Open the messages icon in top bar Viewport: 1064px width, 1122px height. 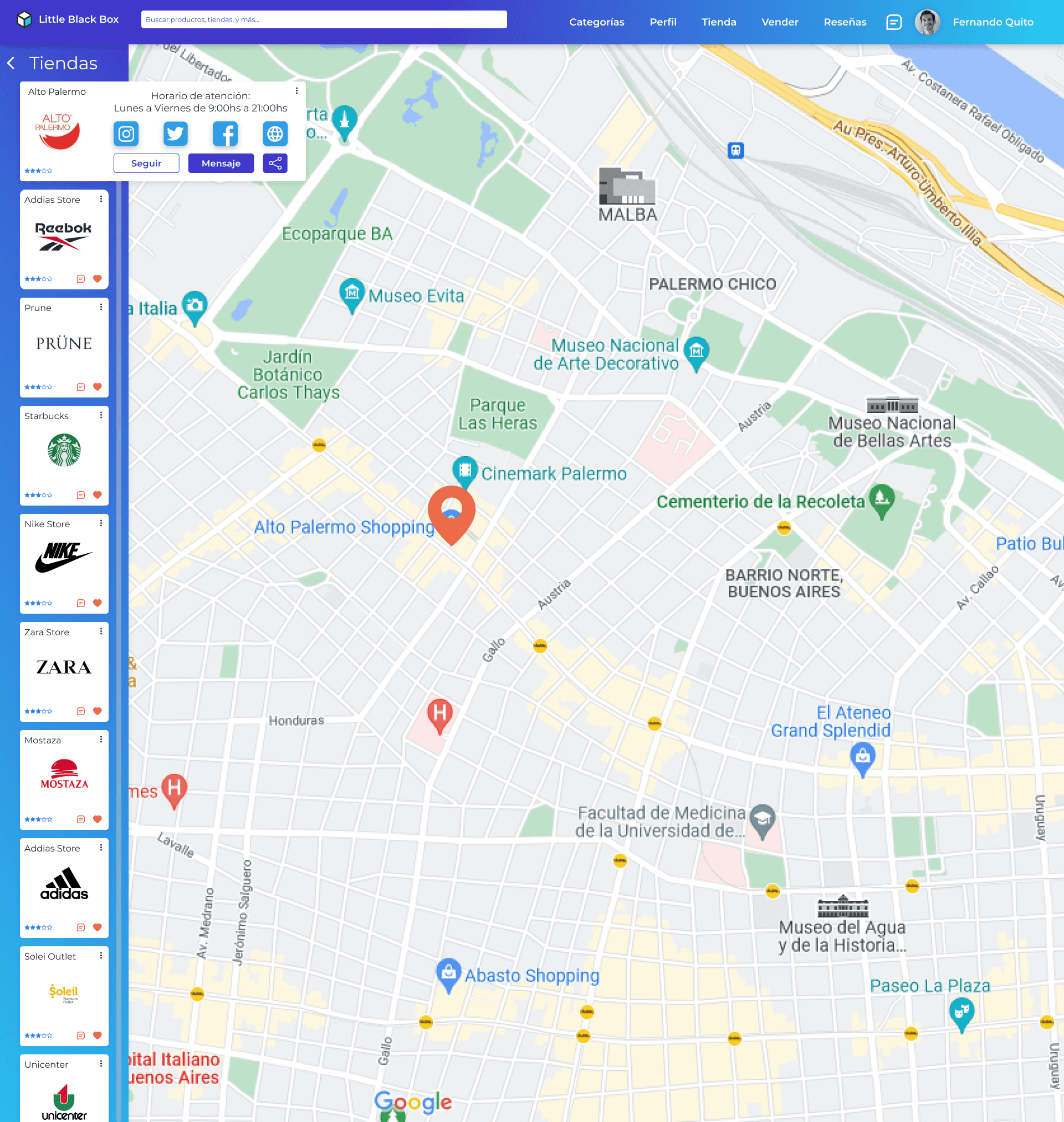click(893, 22)
